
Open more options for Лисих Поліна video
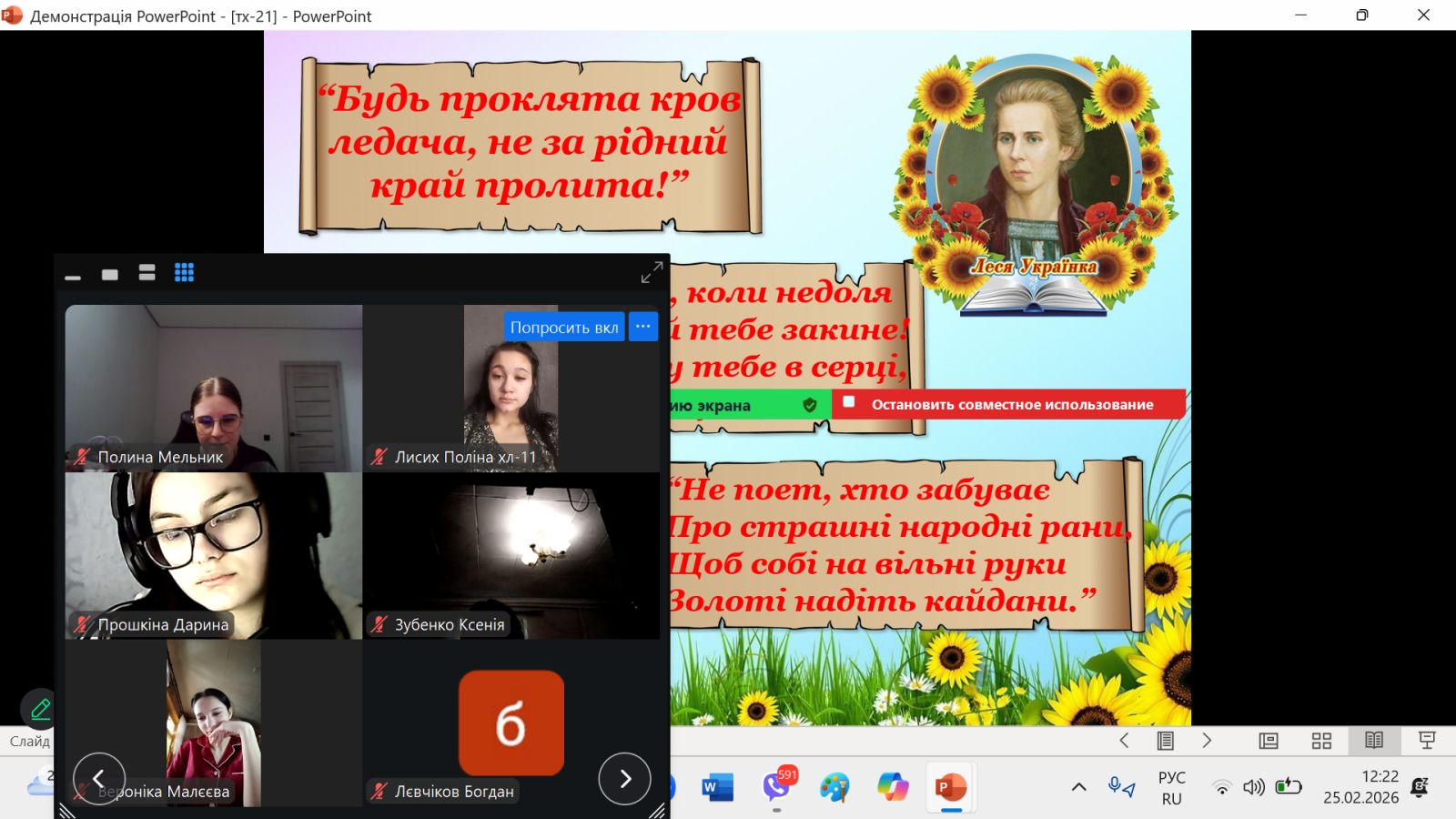(x=643, y=327)
